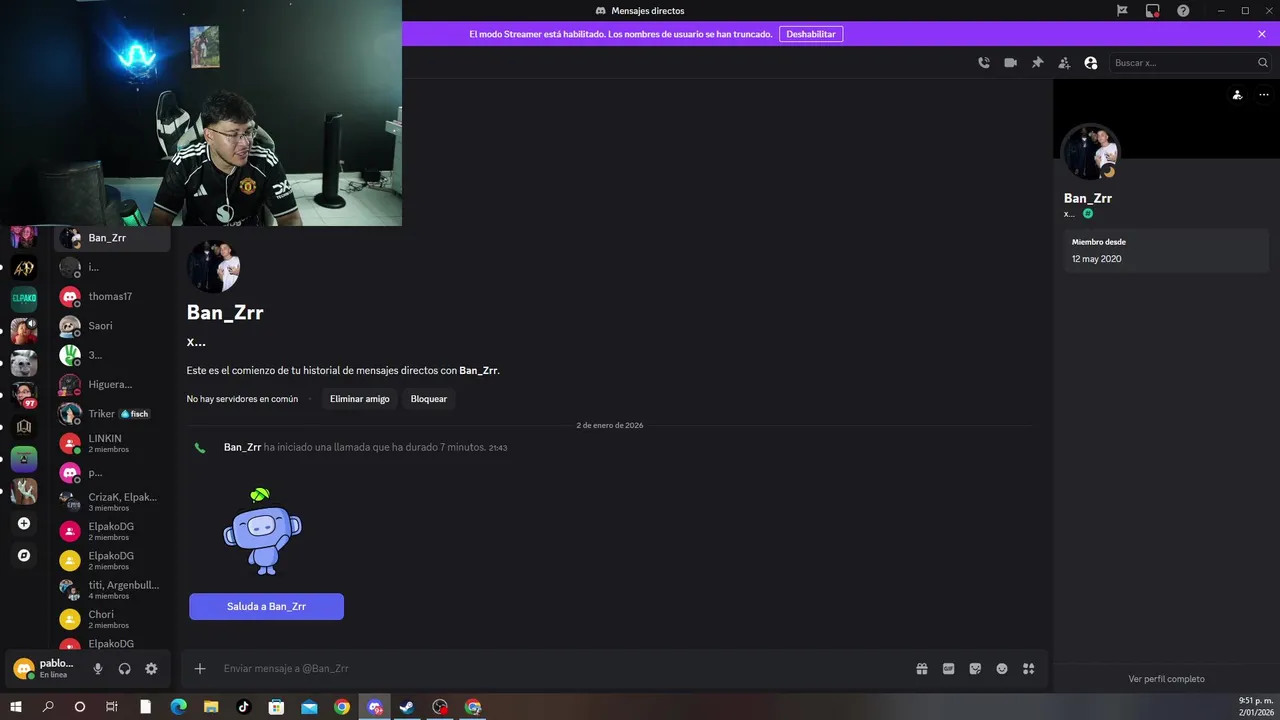1280x720 pixels.
Task: Click the magnifier icon in search box
Action: (1263, 63)
